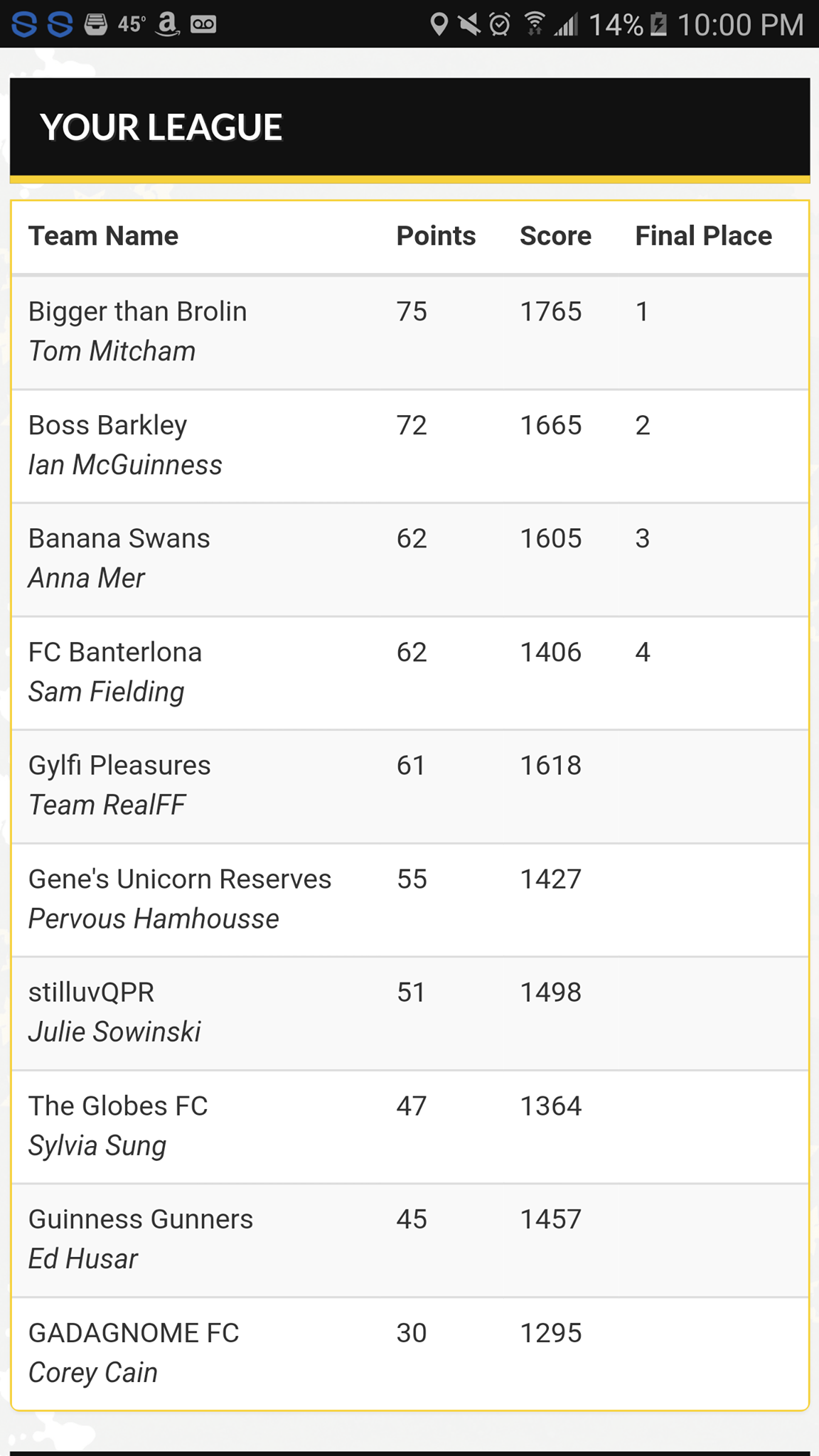Screen dimensions: 819x1456
Task: Select the Final Place column header
Action: tap(703, 236)
